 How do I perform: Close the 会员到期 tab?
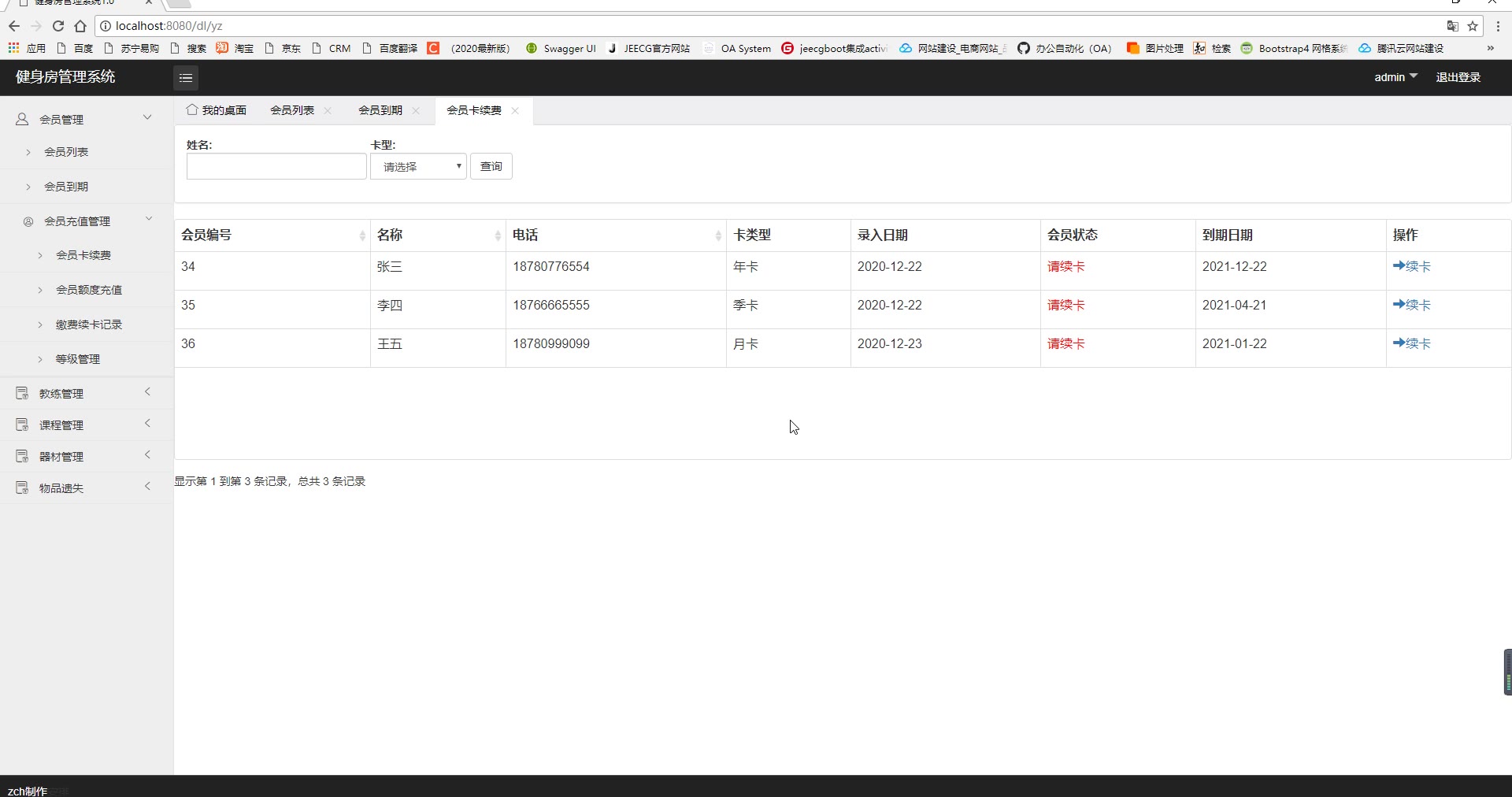click(416, 110)
